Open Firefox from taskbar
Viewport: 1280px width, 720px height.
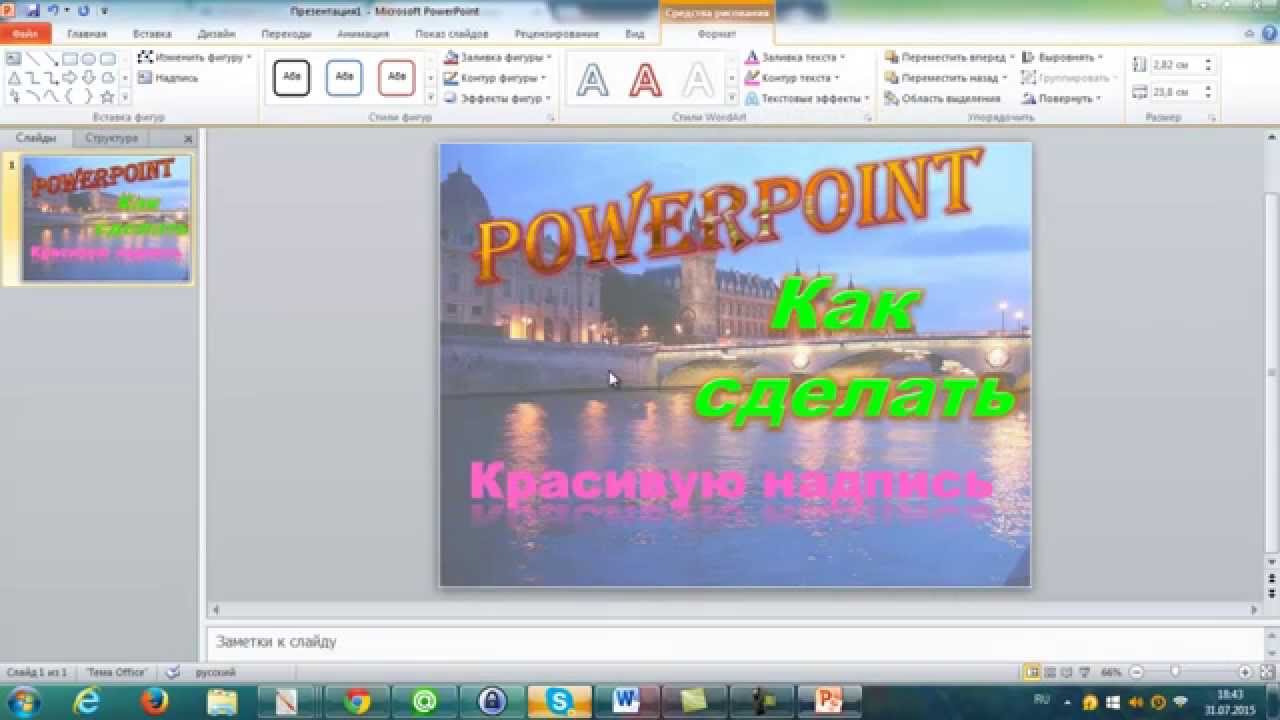pos(154,702)
